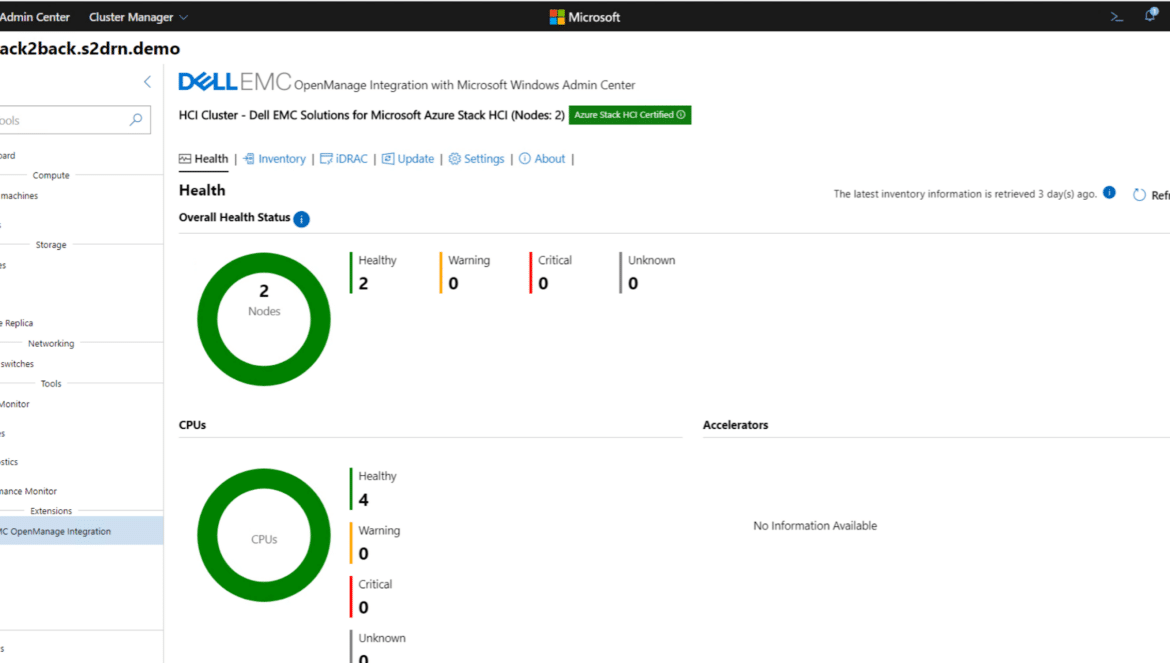Click the Microsoft logo in header

click(585, 17)
